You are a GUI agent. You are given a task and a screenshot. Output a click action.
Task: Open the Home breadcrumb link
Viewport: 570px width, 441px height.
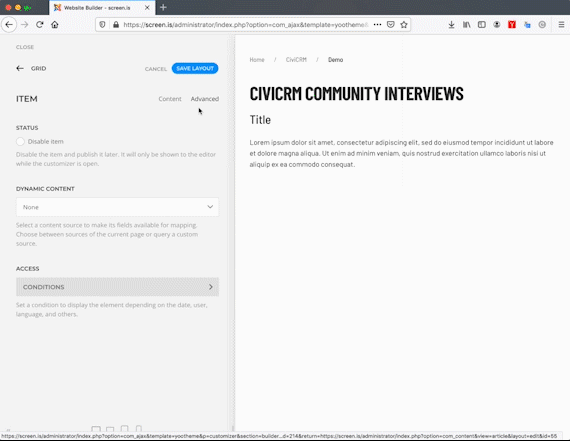click(257, 60)
